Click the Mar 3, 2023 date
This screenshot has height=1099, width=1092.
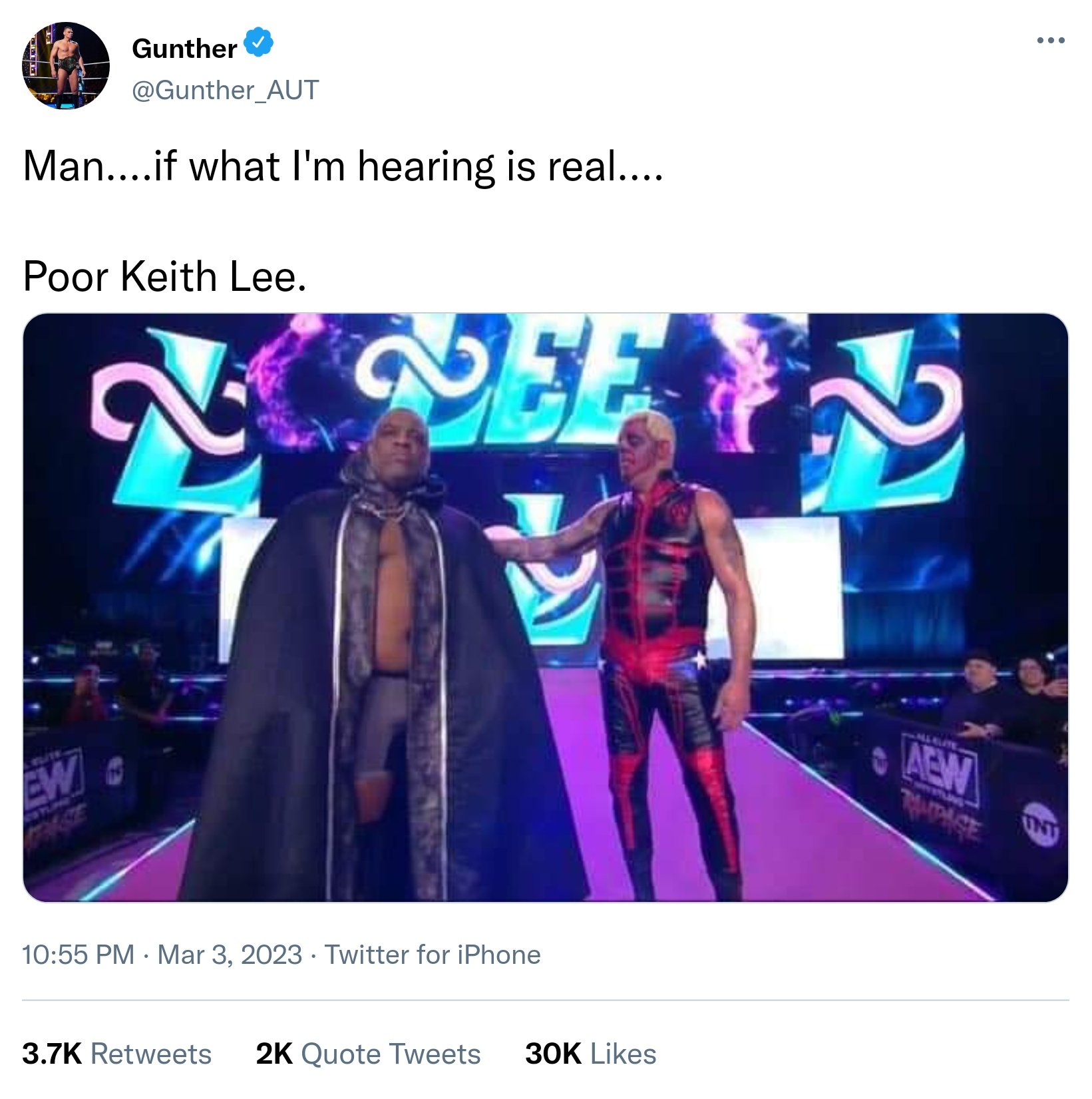[230, 955]
